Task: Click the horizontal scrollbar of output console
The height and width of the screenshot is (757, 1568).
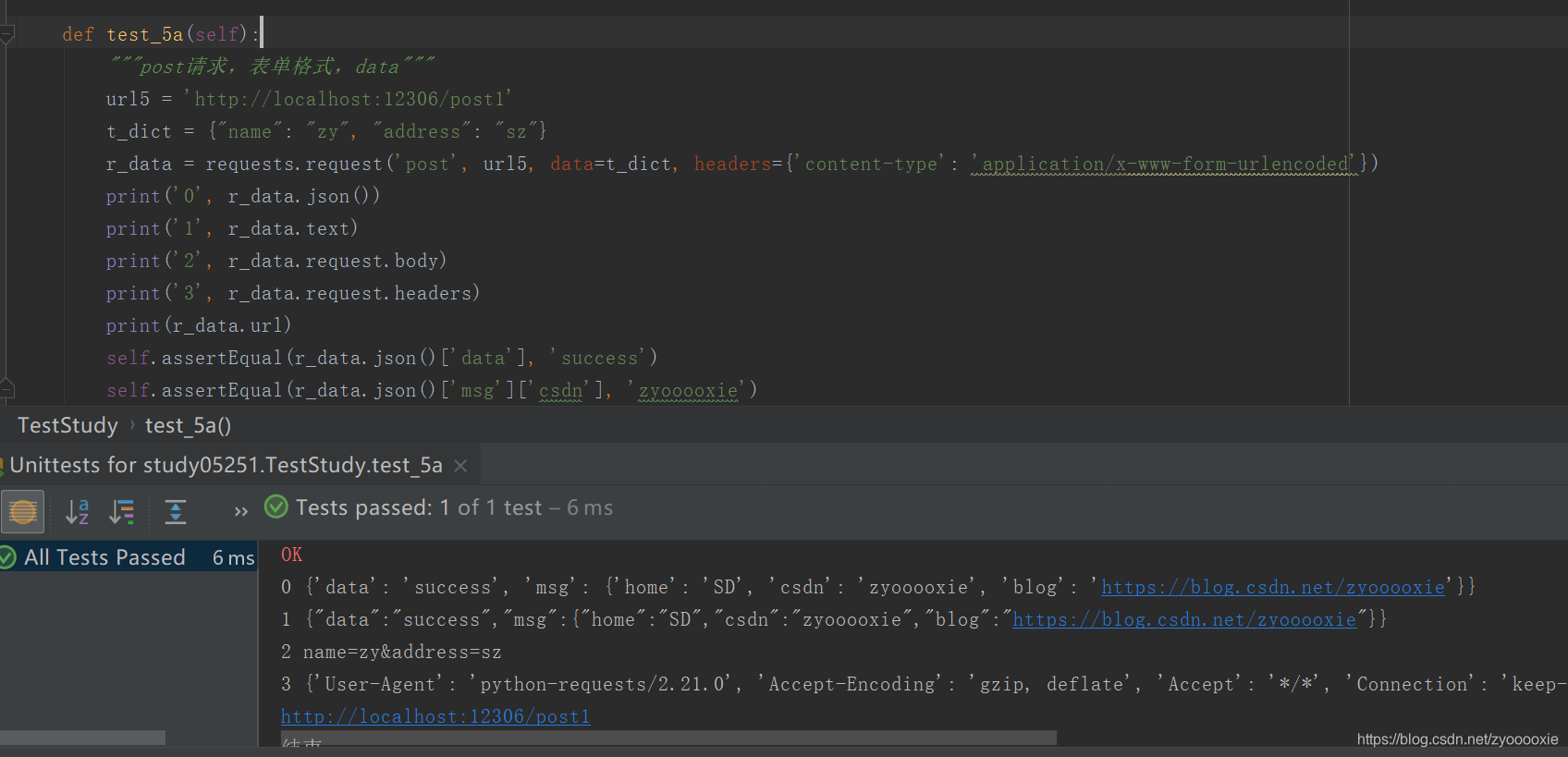Action: pos(668,738)
